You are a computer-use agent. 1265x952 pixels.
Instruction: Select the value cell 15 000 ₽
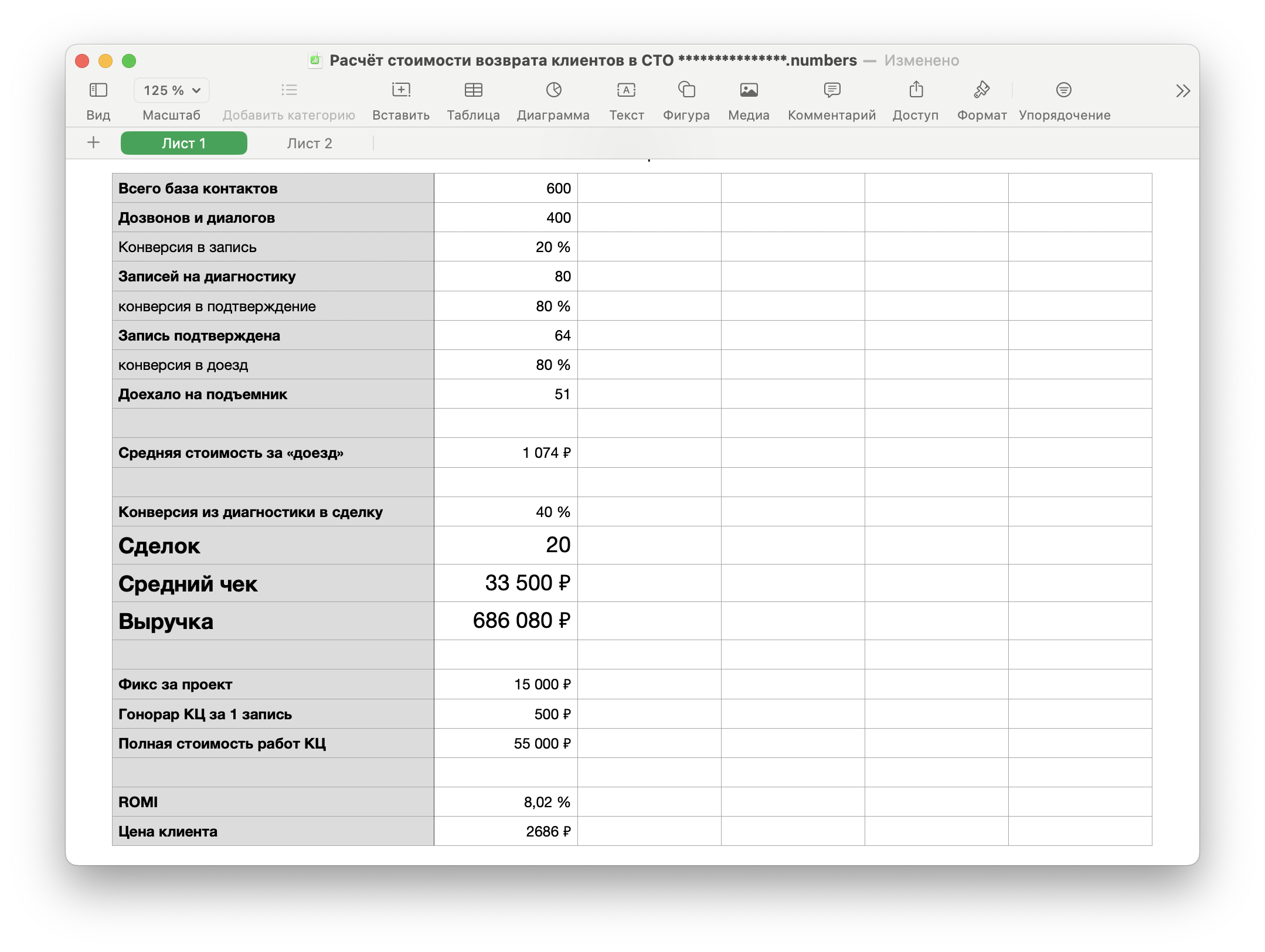point(506,684)
